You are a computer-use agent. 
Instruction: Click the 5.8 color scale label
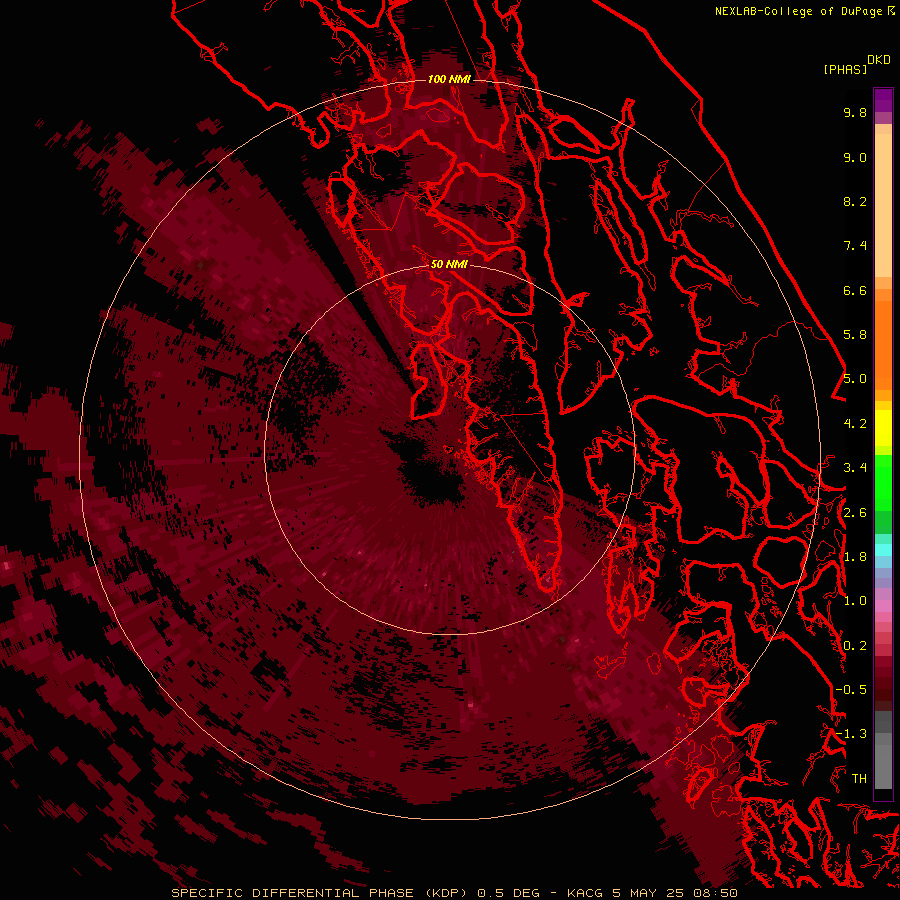(855, 335)
